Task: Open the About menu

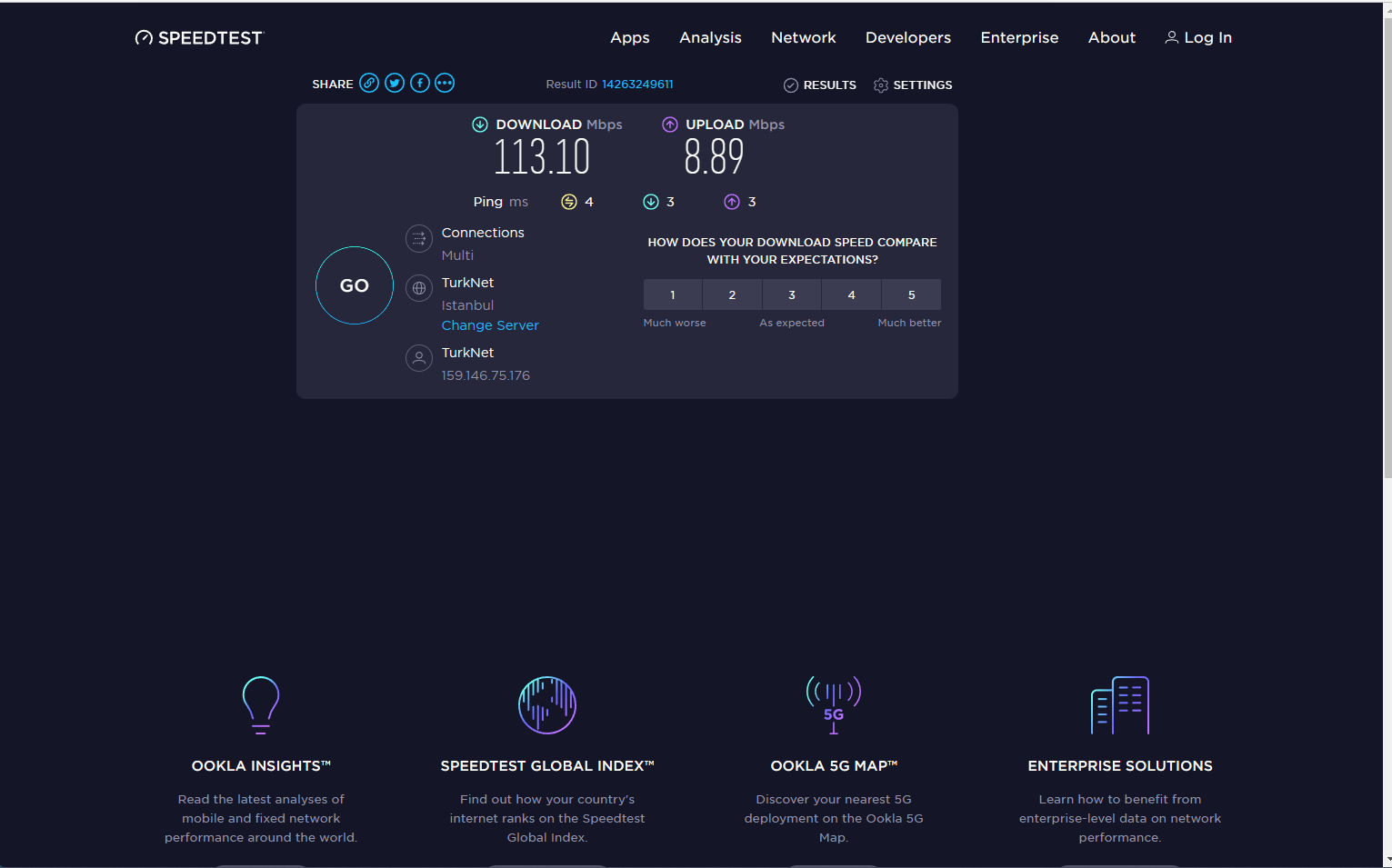Action: click(x=1112, y=37)
